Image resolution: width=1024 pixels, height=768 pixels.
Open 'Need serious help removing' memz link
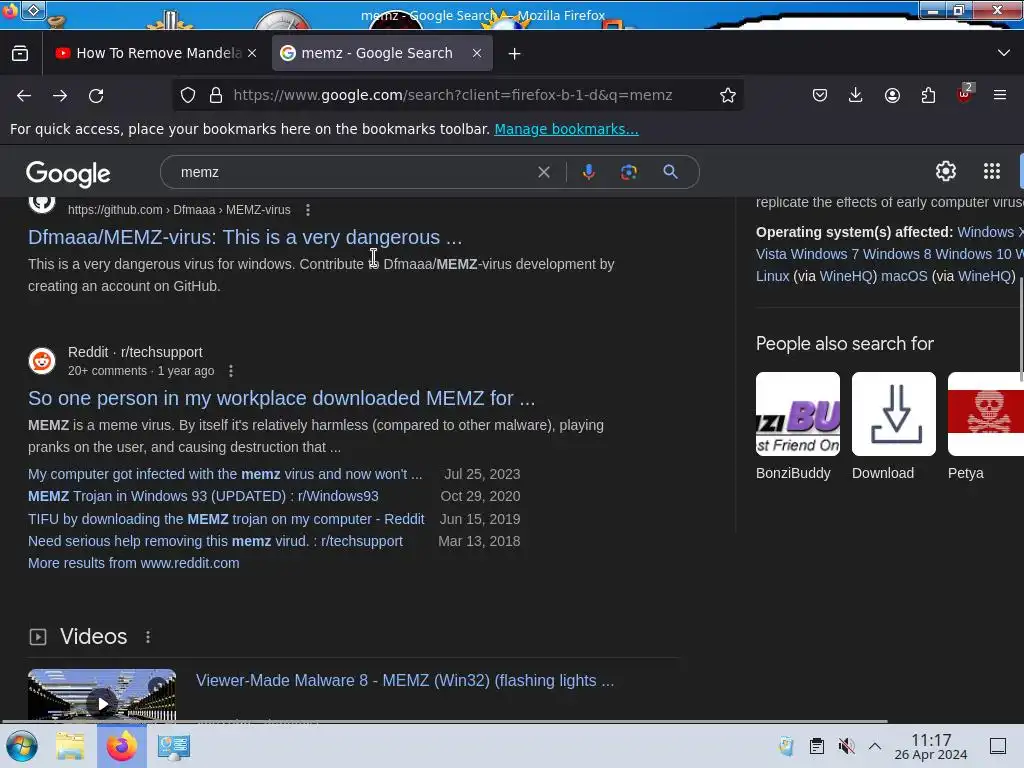(x=216, y=541)
